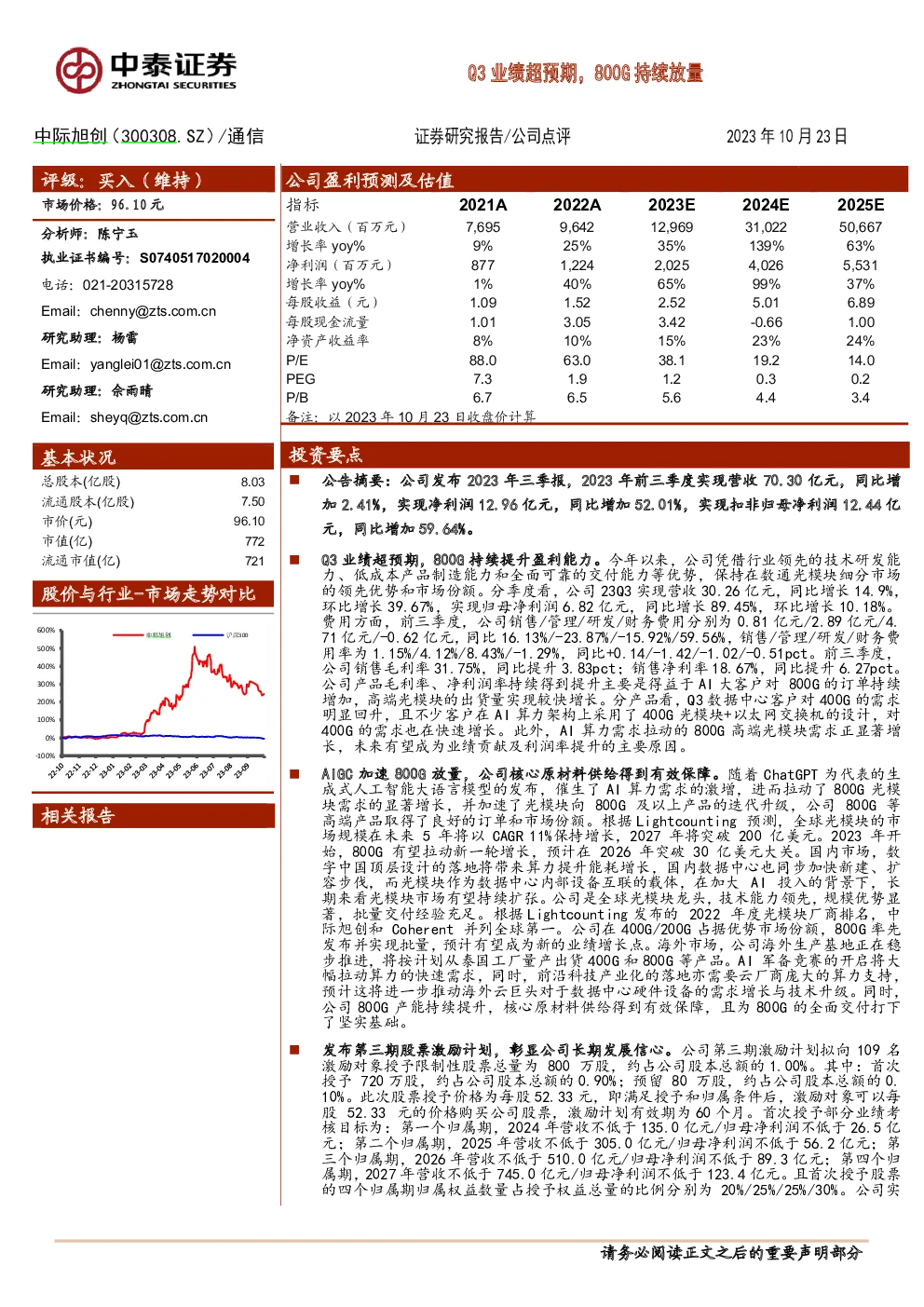Click the 流通市值 value 721

pos(254,561)
